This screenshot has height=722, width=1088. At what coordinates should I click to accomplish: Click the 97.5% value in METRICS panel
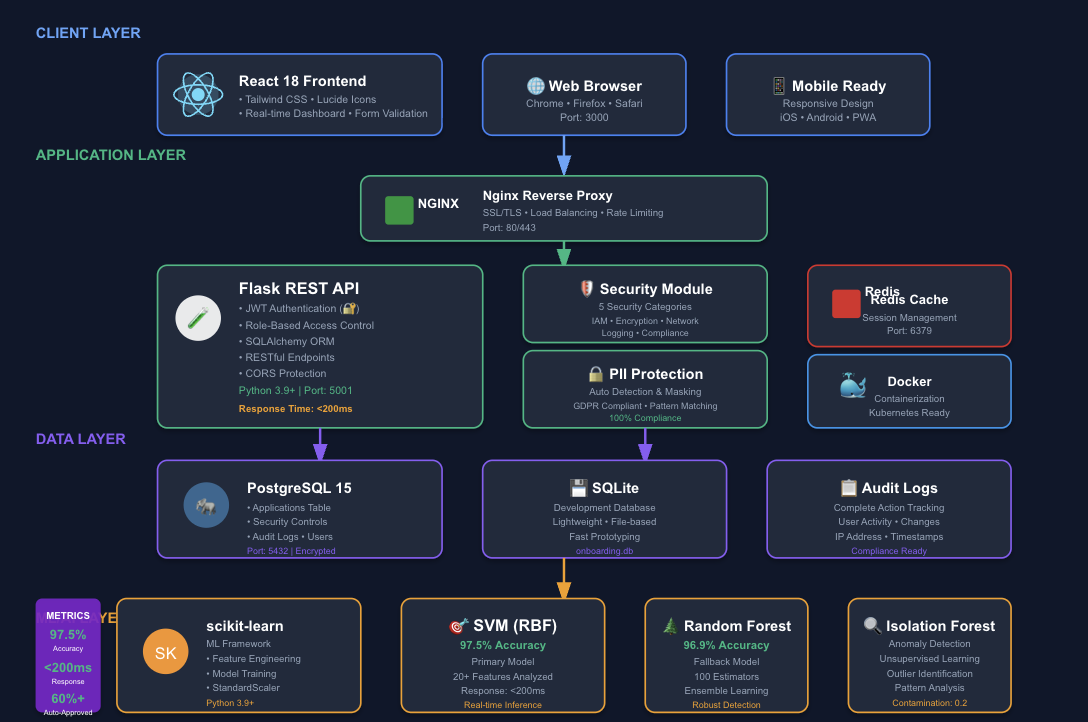coord(68,635)
